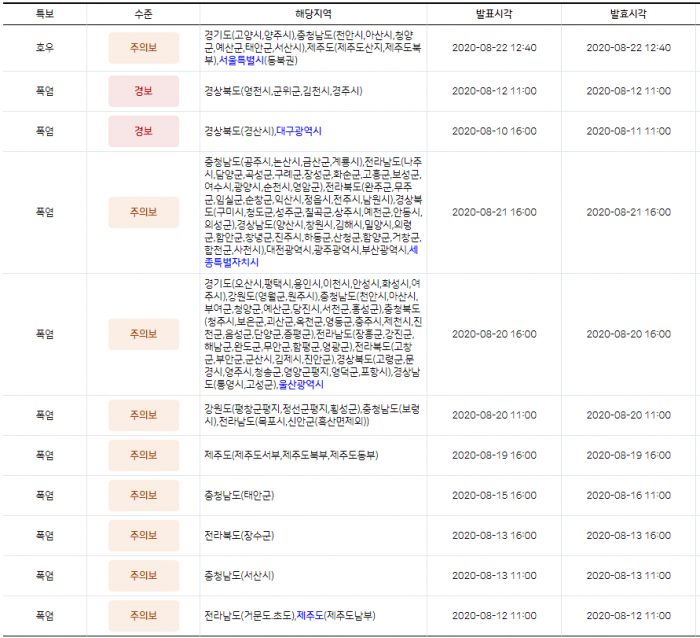Click 발효시각 2020-08-20 16:00
The height and width of the screenshot is (638, 700).
629,334
